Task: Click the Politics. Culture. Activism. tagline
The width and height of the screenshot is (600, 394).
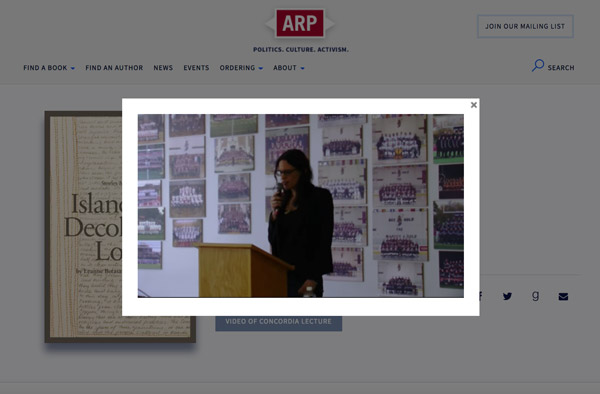Action: 301,49
